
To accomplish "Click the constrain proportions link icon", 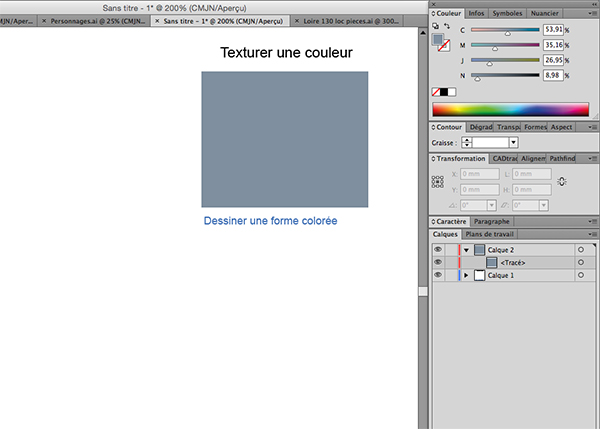I will point(562,181).
